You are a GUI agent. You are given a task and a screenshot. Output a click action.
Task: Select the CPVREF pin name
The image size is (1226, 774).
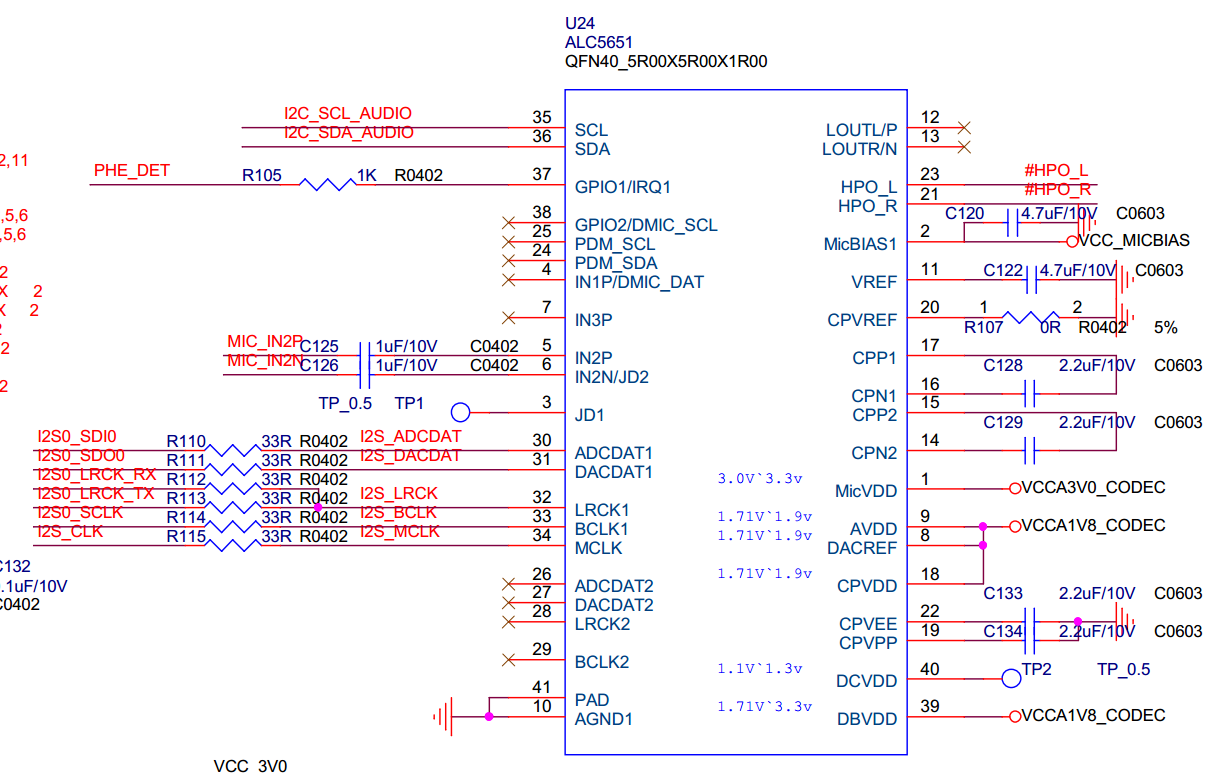(x=862, y=321)
